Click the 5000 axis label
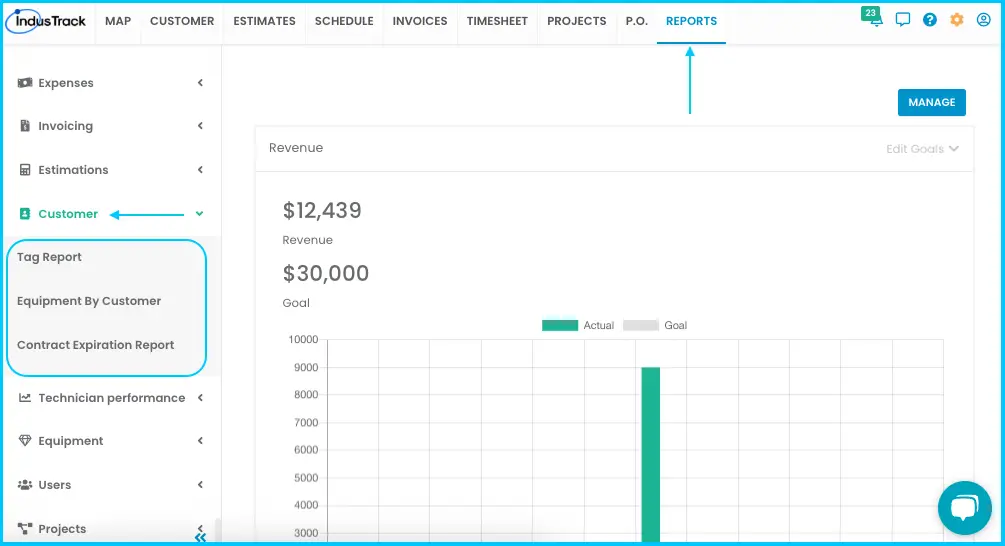 point(306,478)
